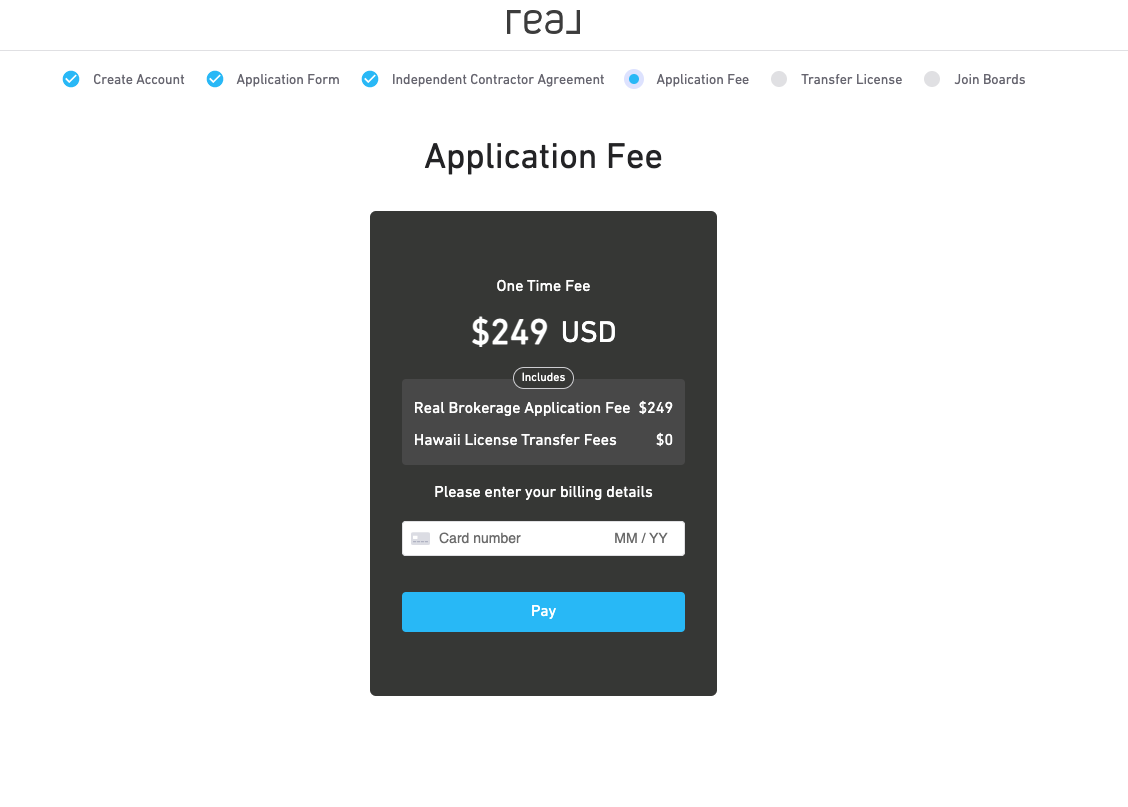
Task: Click the Transfer License gray step circle
Action: pos(779,79)
